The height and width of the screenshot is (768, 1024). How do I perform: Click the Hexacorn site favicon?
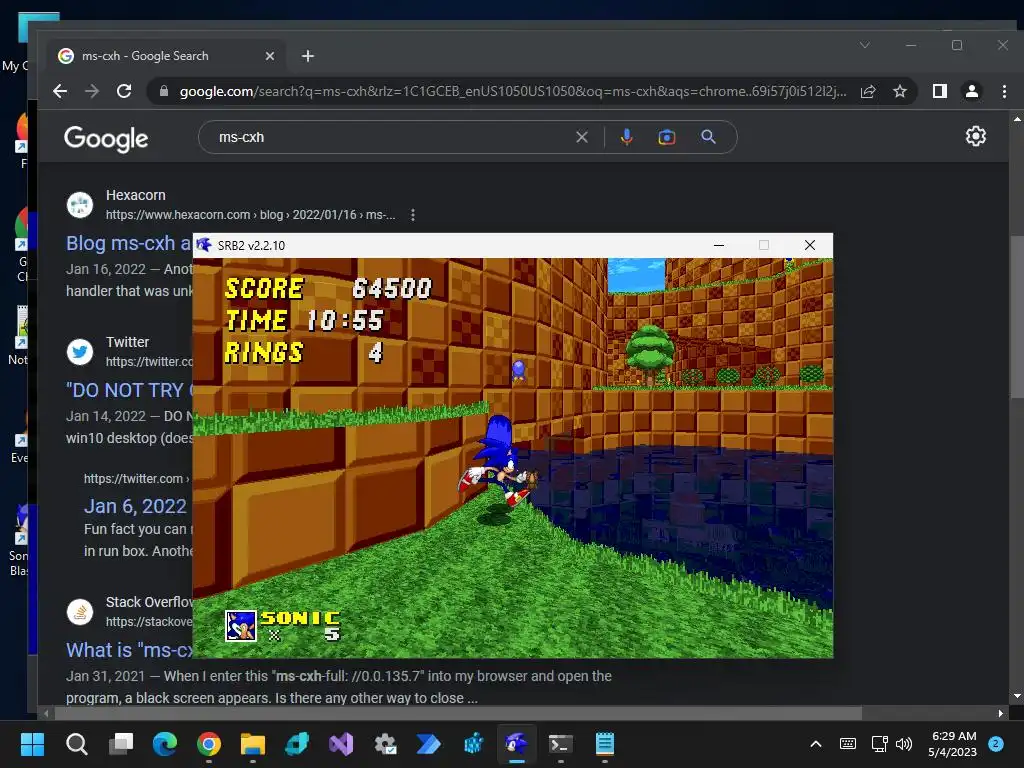(x=80, y=204)
